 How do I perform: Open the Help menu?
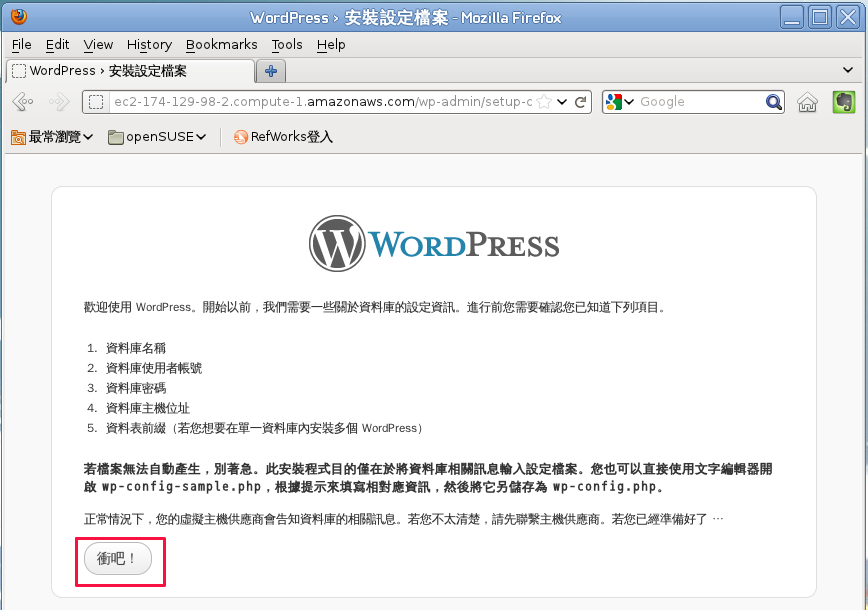(331, 44)
